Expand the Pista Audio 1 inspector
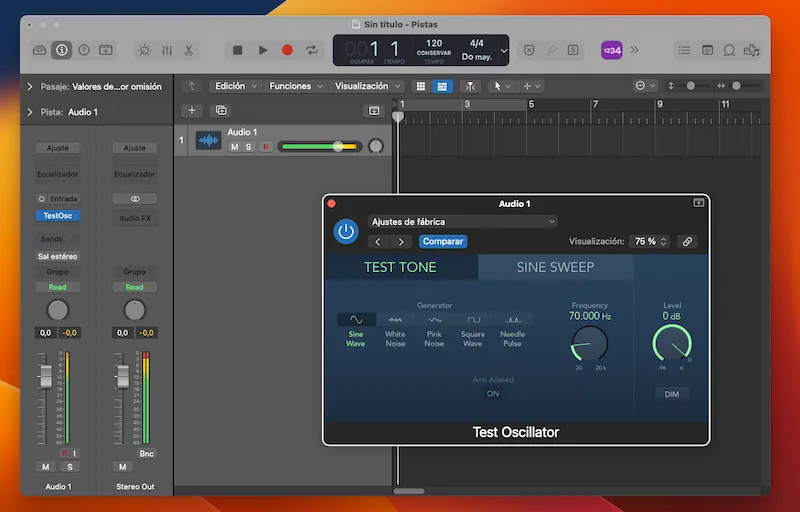 (30, 112)
